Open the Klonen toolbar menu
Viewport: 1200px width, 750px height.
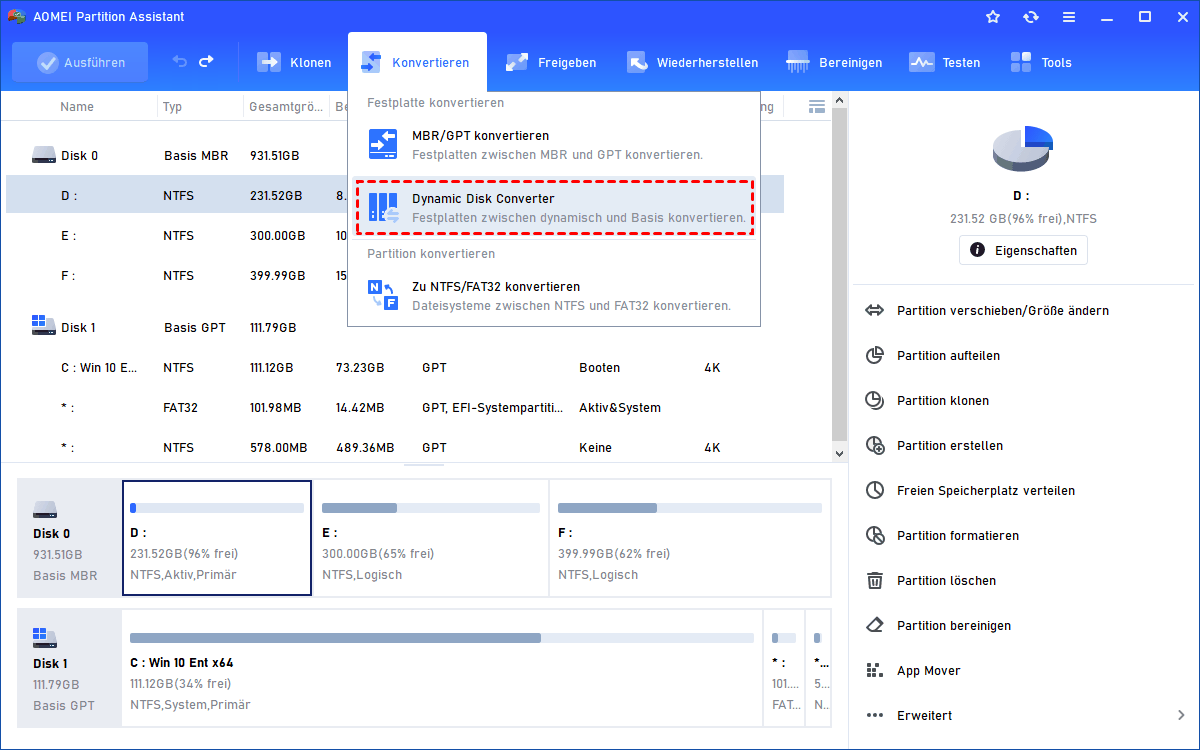point(294,62)
